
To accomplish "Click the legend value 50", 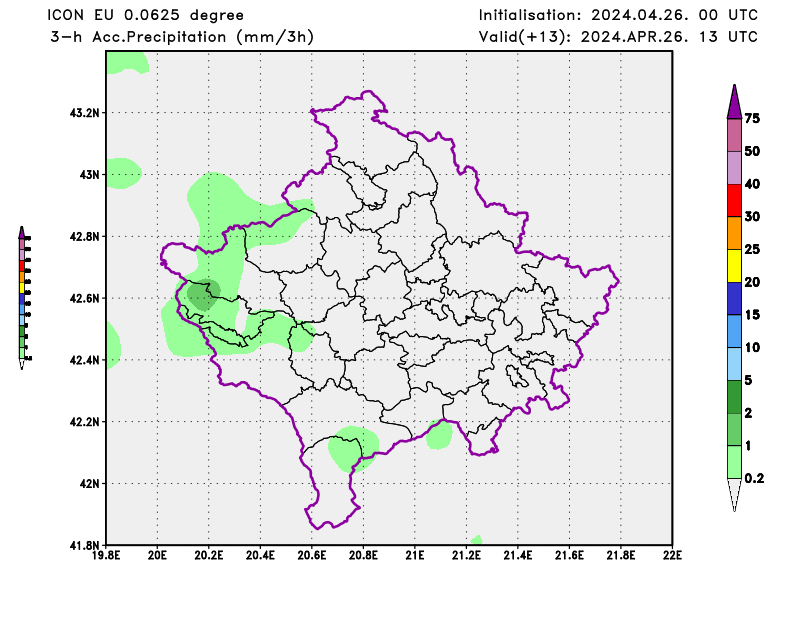I will 752,151.
